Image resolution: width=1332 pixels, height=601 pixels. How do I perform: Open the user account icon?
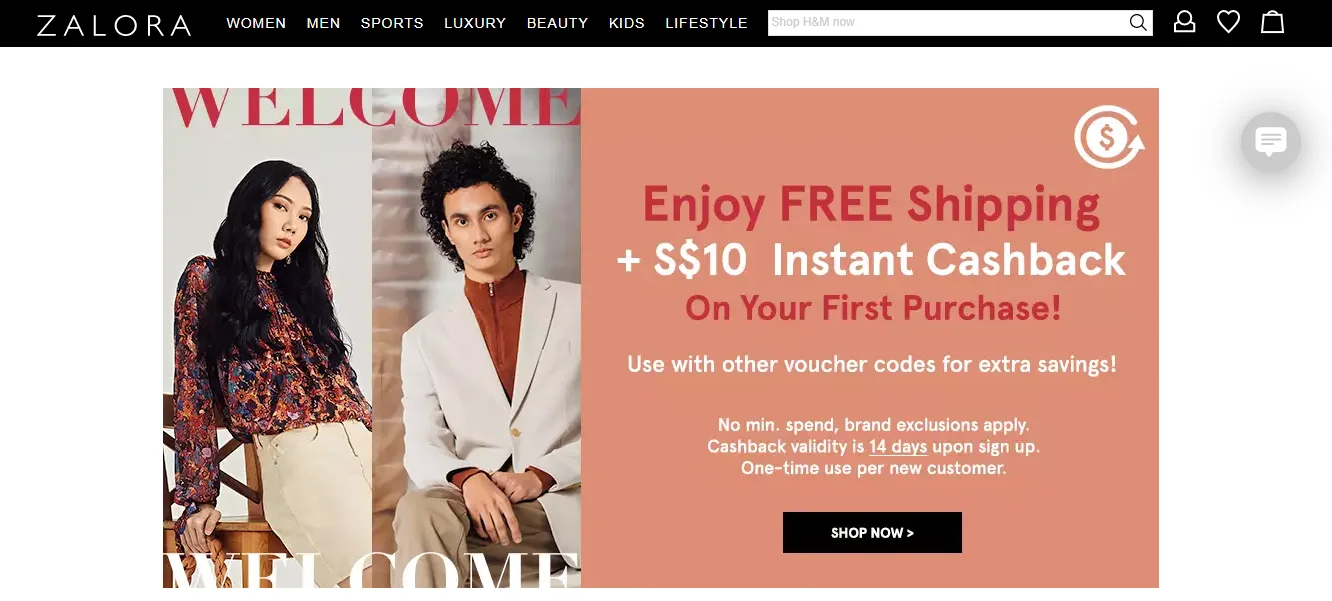pyautogui.click(x=1184, y=22)
